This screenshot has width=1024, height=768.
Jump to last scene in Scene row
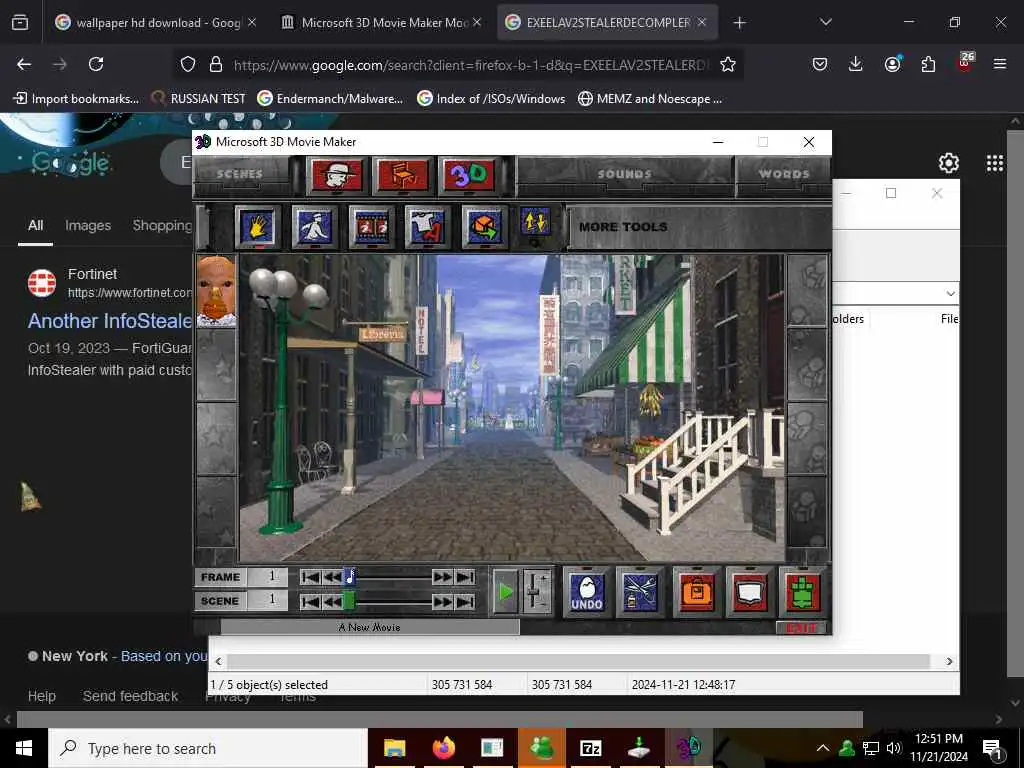pos(465,601)
